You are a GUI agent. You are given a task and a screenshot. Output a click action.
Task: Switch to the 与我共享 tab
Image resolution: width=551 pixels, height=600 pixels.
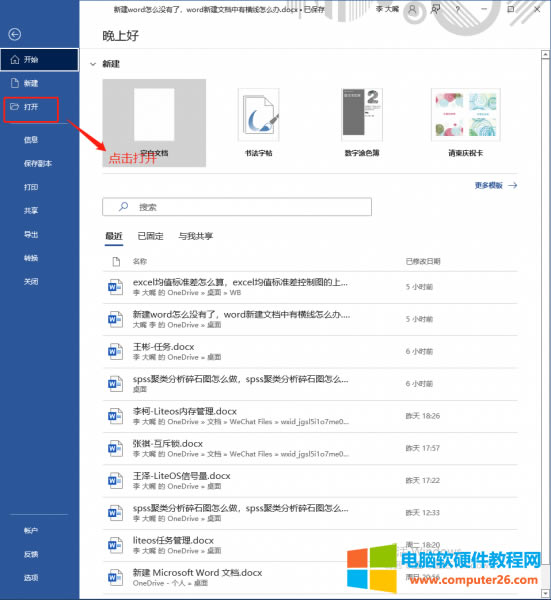click(196, 236)
